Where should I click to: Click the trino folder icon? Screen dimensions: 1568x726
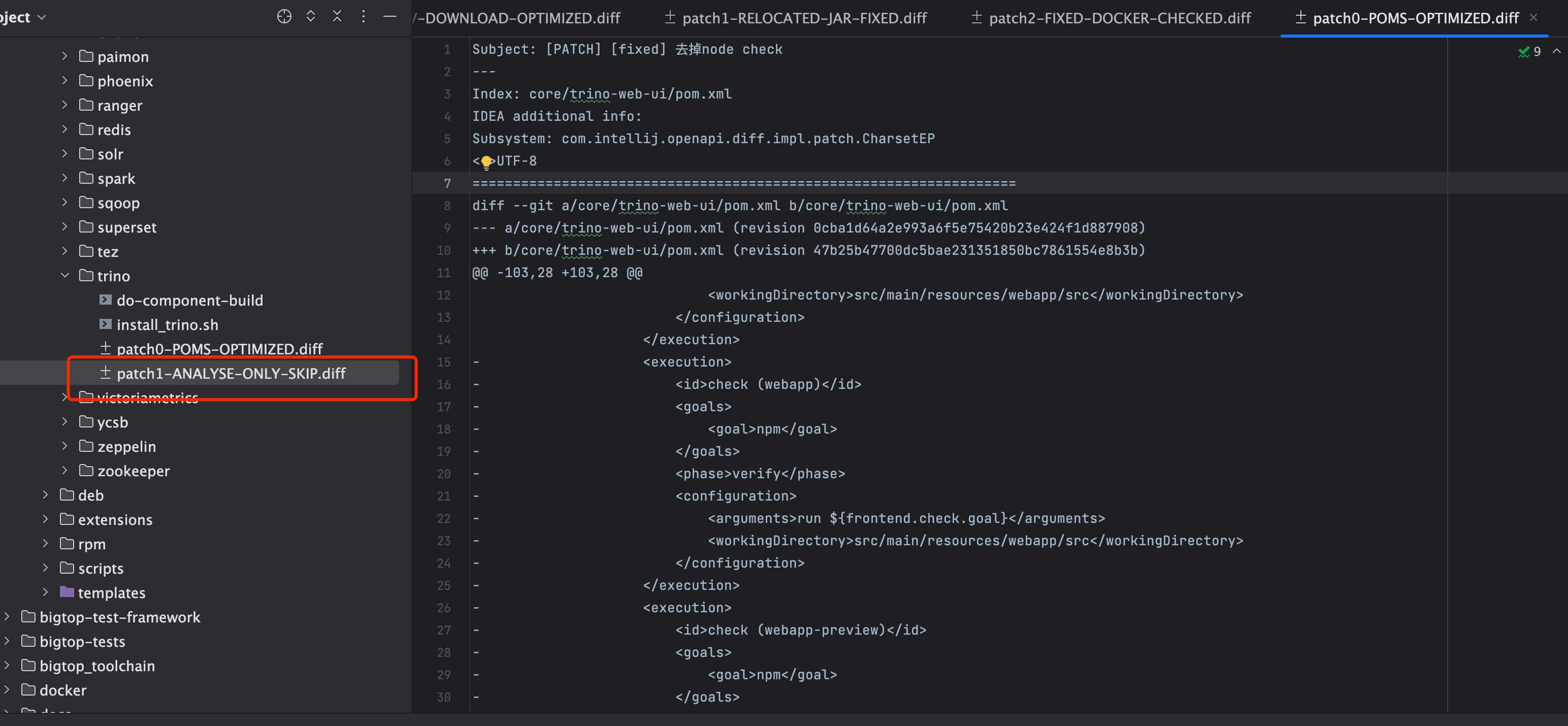(86, 275)
